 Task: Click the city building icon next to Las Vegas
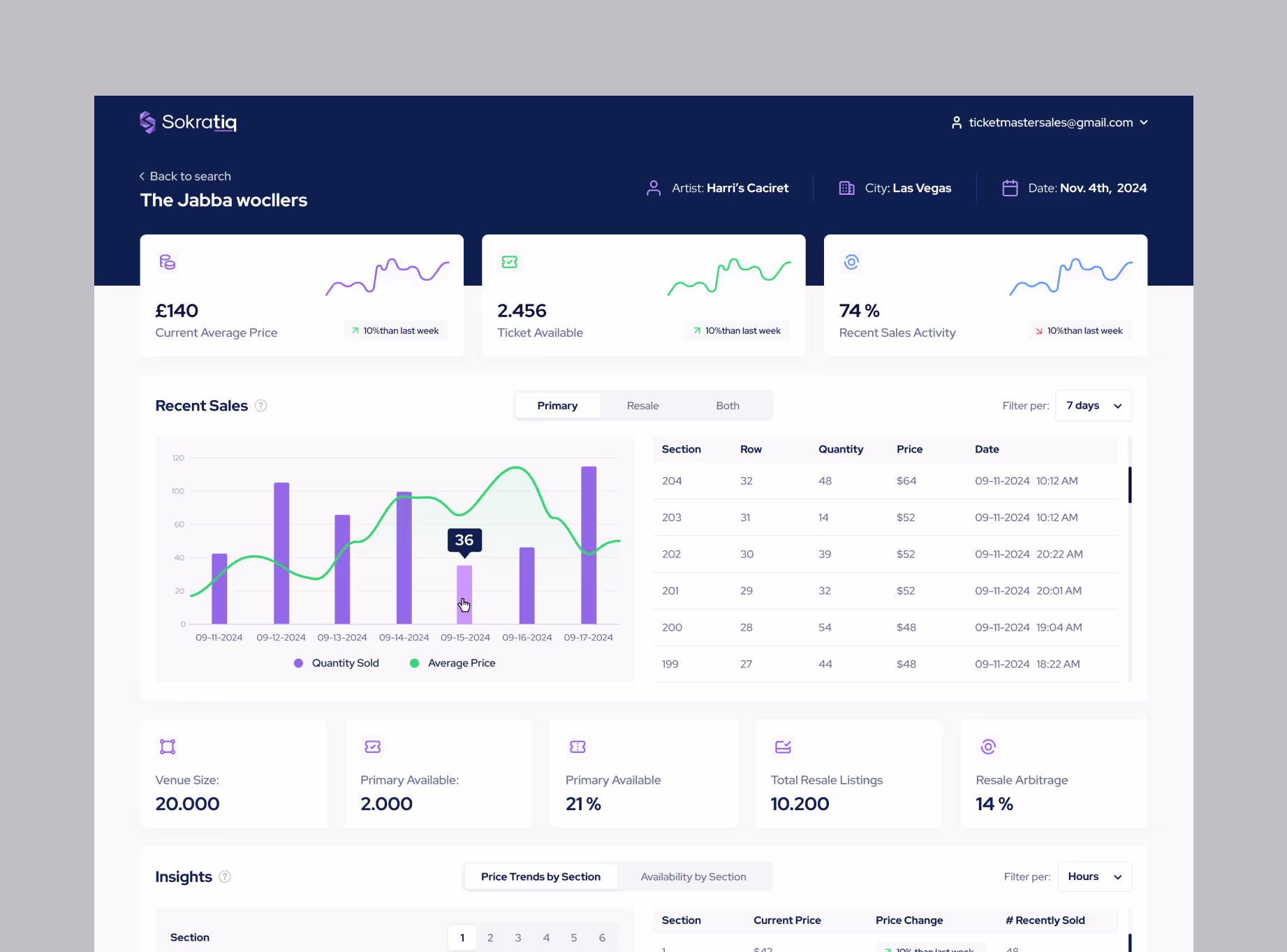[846, 187]
